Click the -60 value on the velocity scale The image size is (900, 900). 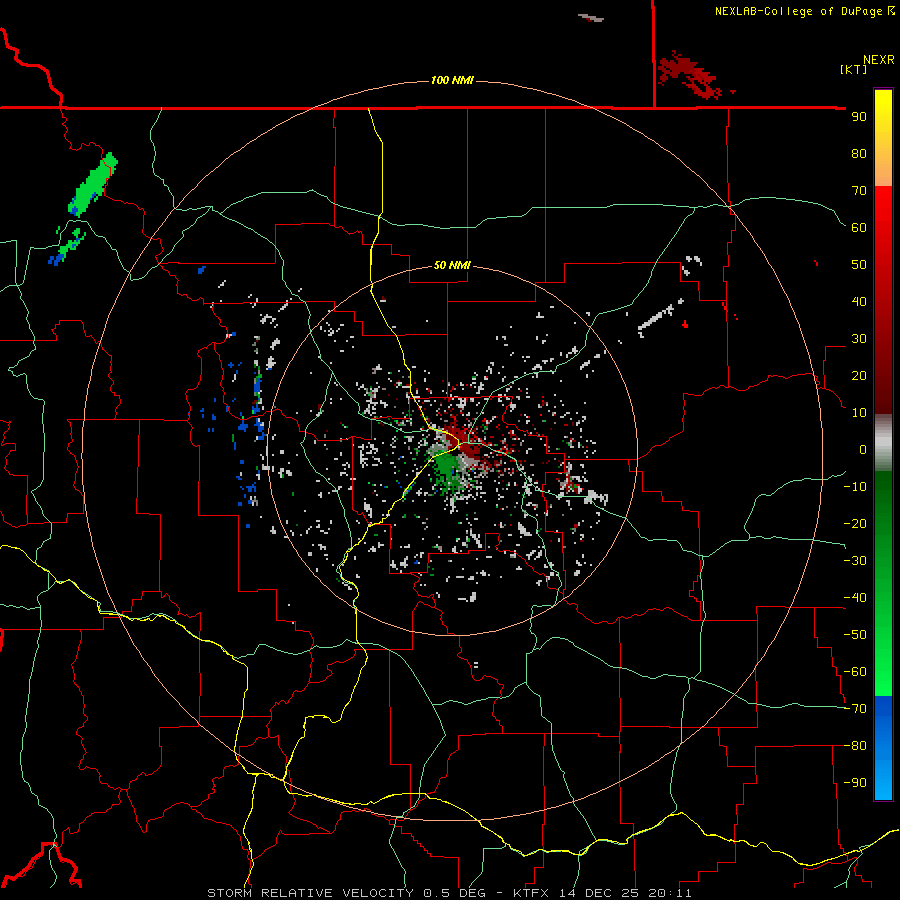coord(855,672)
